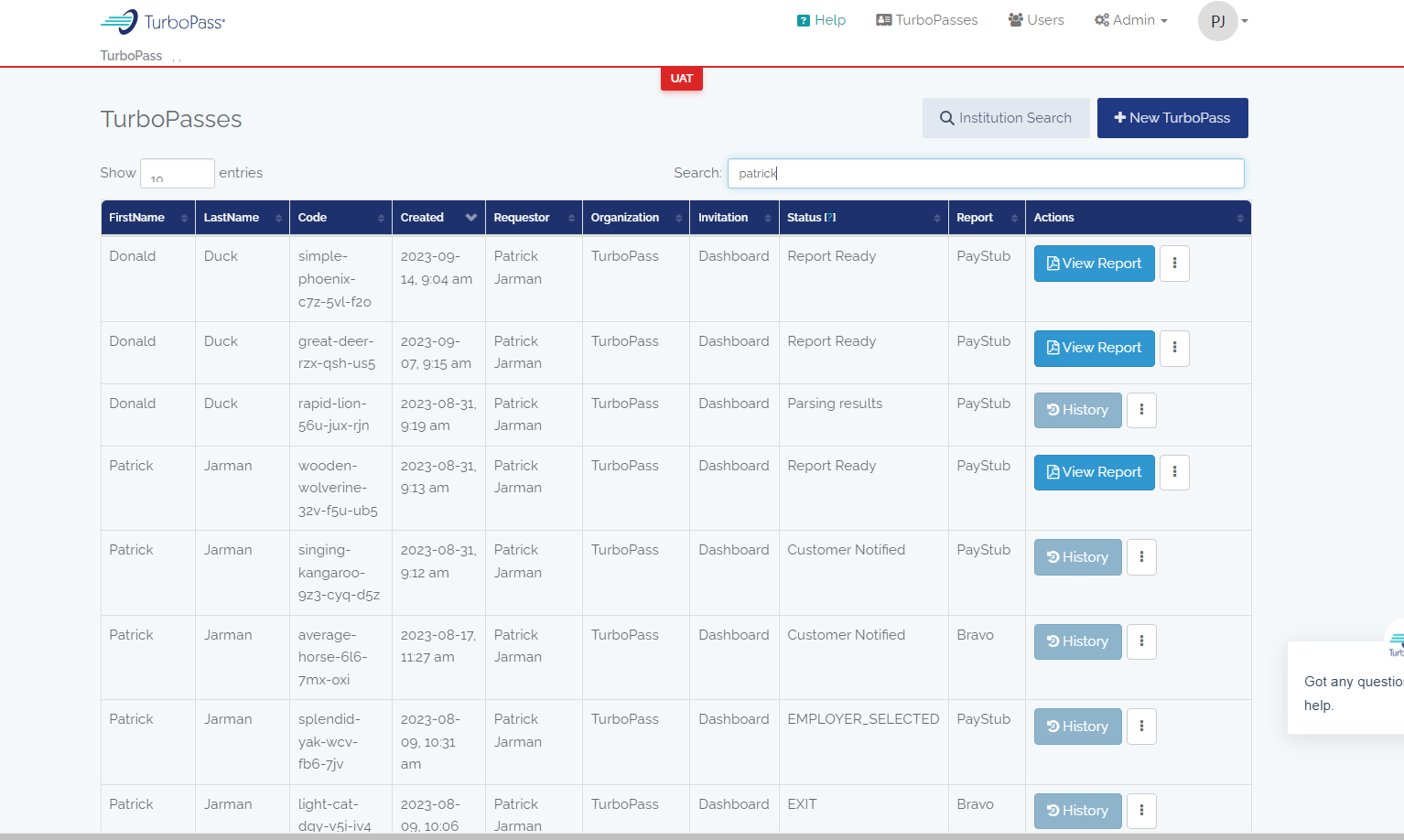Click the New TurboPass button
1404x840 pixels.
(1172, 118)
